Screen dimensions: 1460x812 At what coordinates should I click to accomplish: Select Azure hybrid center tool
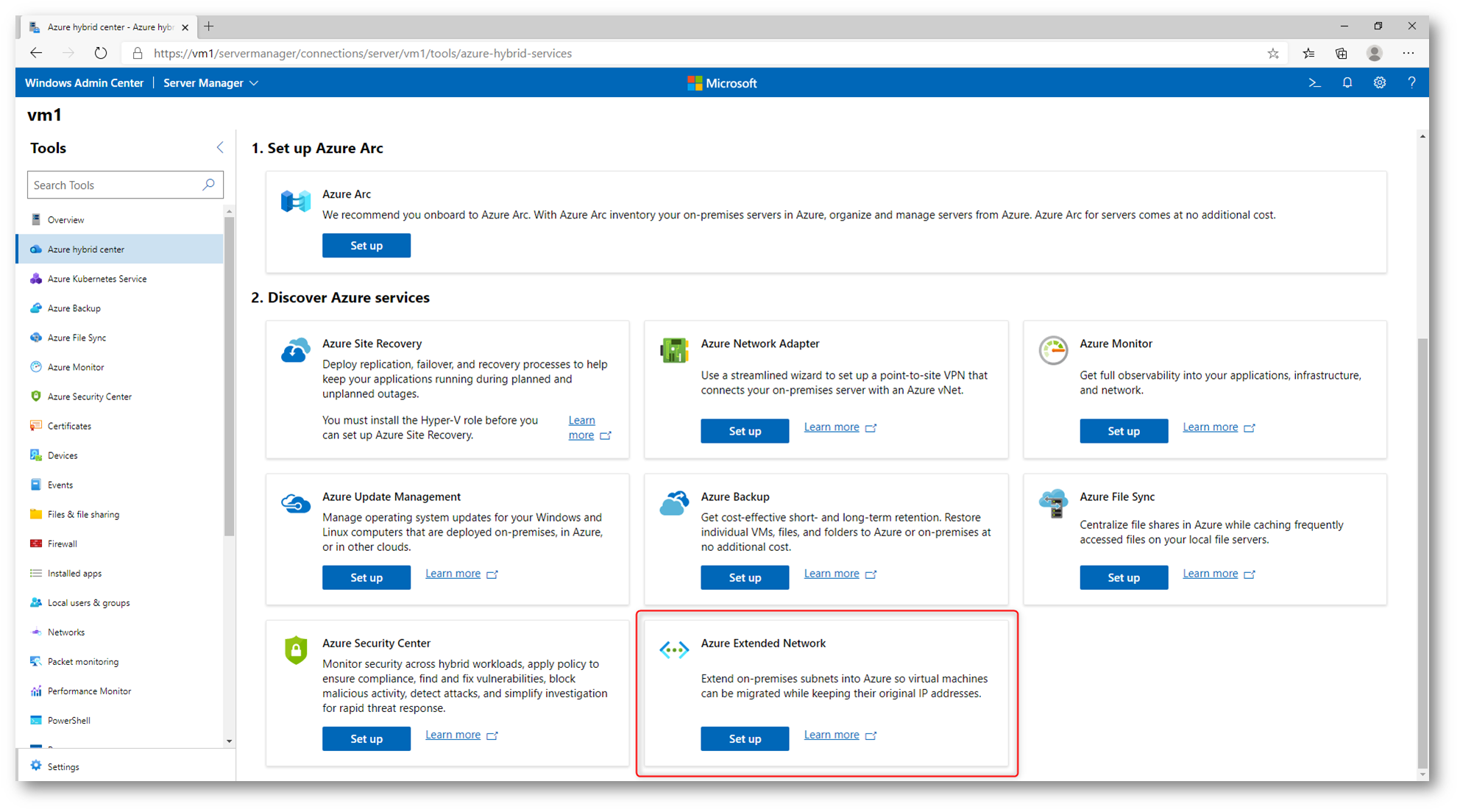click(121, 249)
